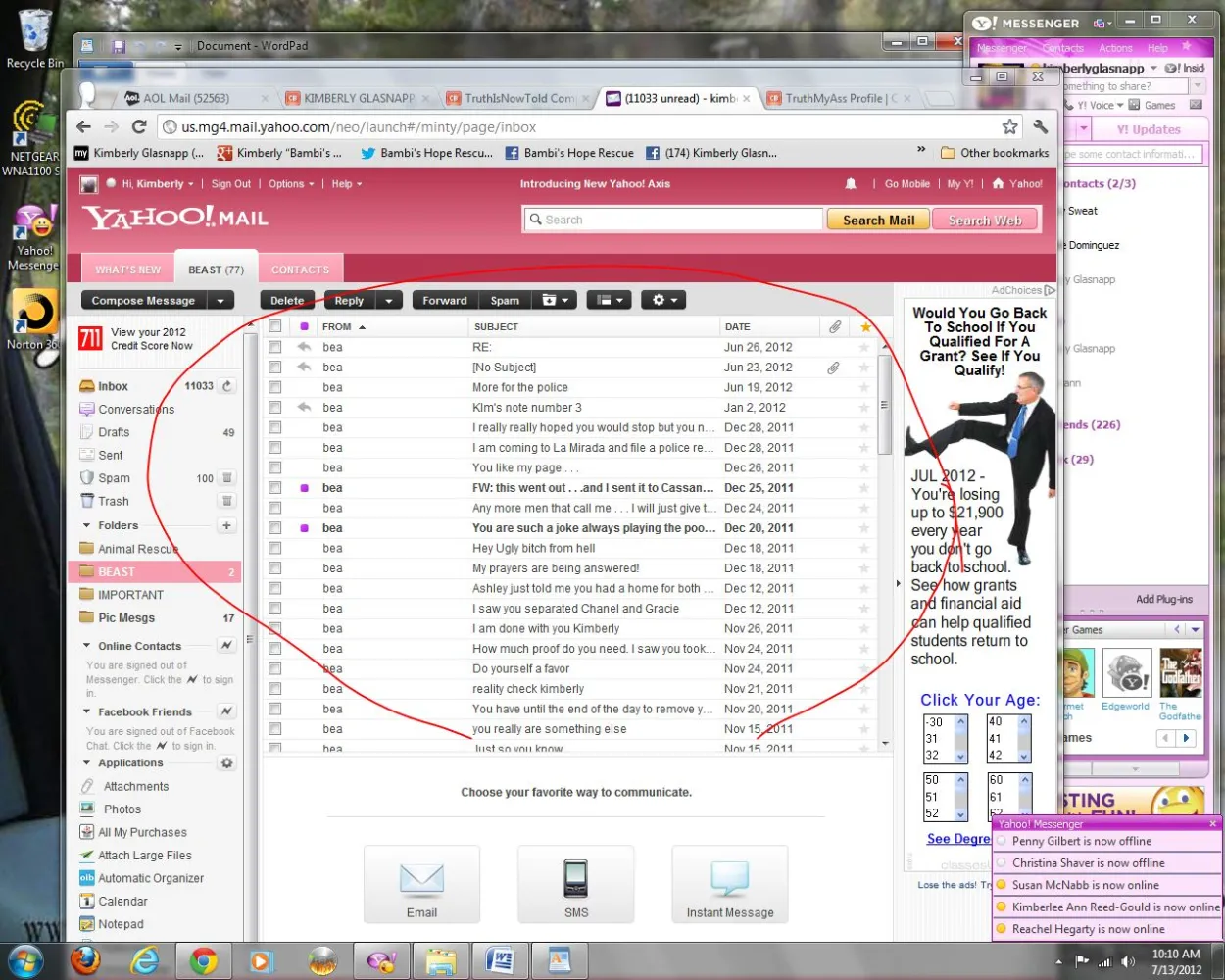
Task: Launch Internet Explorer from the taskbar
Action: pos(145,960)
